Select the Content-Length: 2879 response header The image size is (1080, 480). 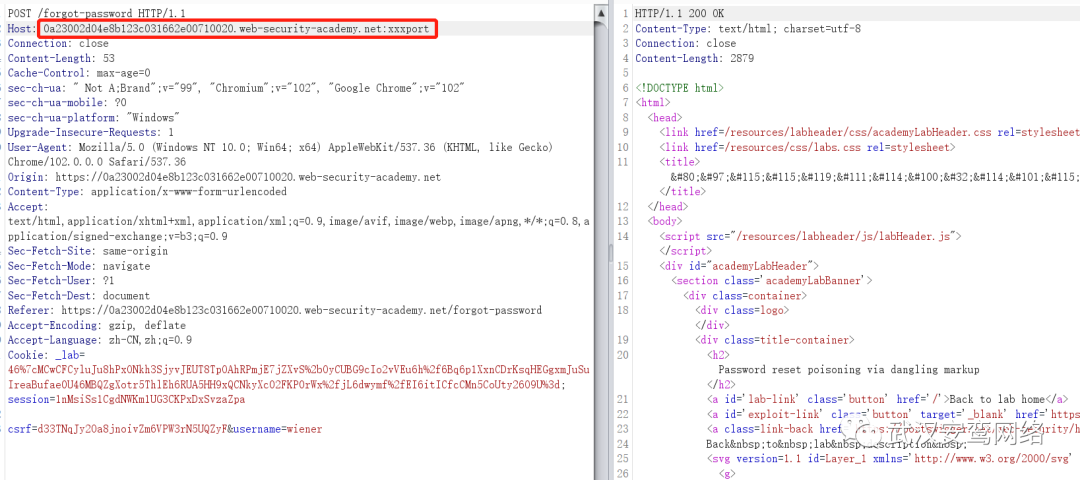(x=694, y=59)
